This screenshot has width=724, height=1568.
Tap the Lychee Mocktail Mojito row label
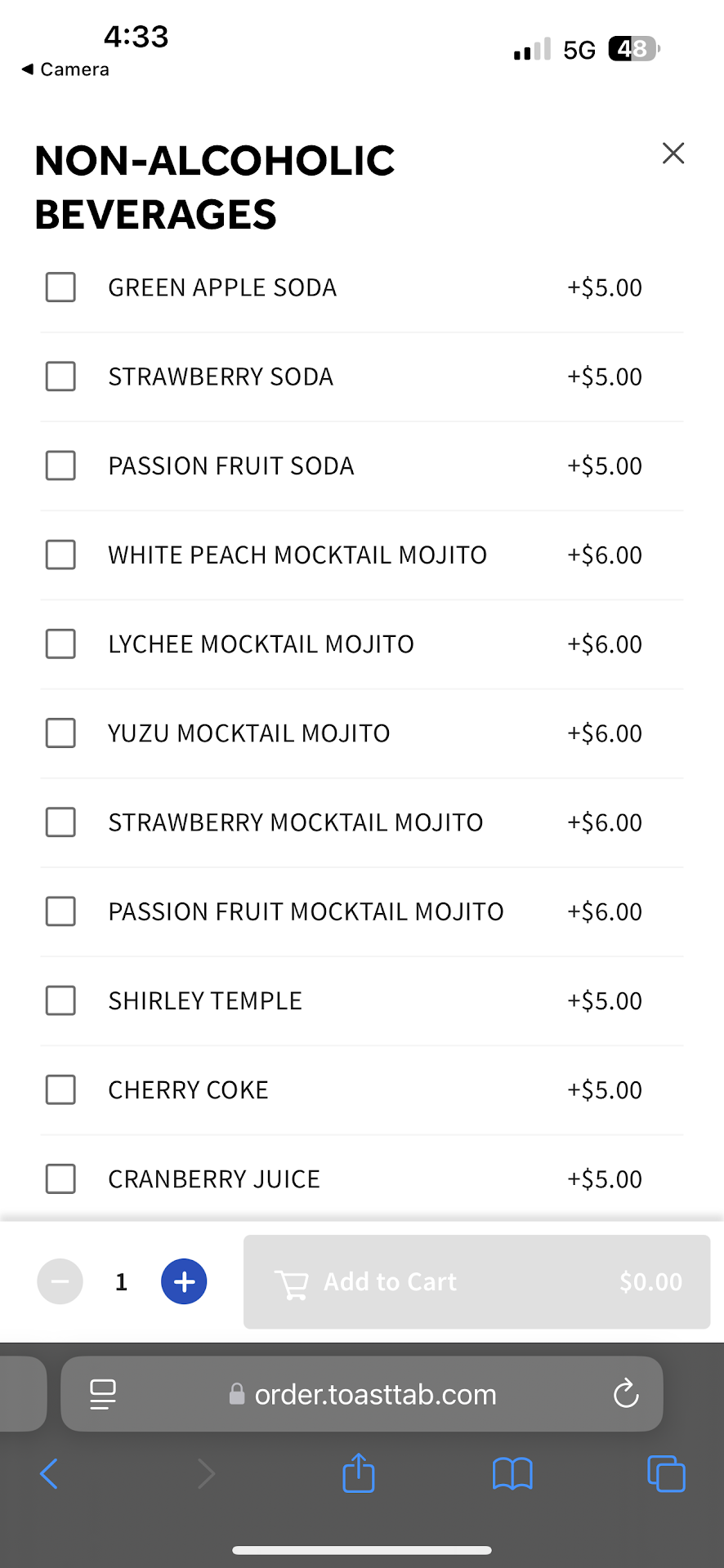coord(261,644)
